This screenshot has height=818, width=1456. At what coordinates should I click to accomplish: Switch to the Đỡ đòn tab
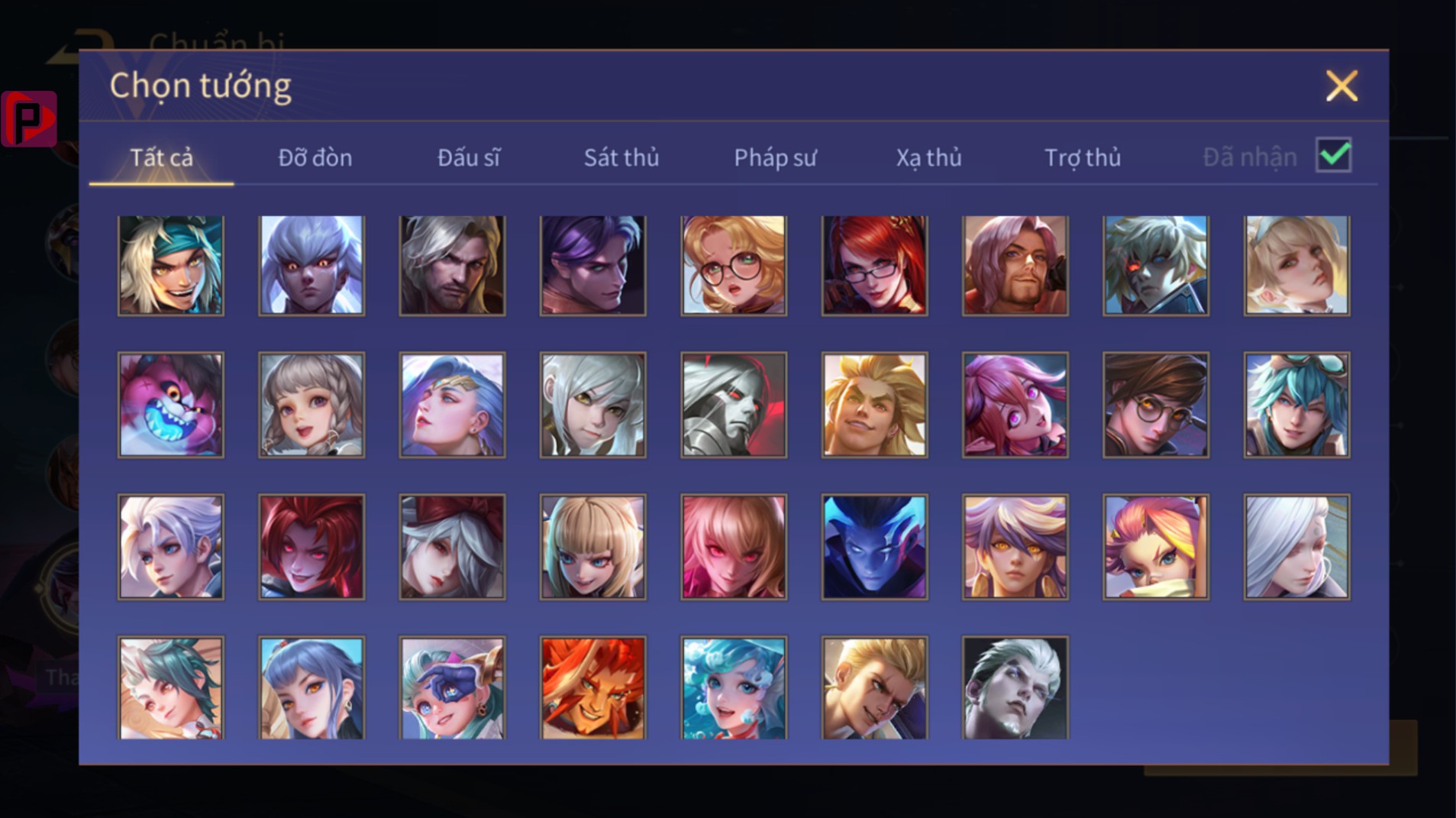tap(315, 157)
